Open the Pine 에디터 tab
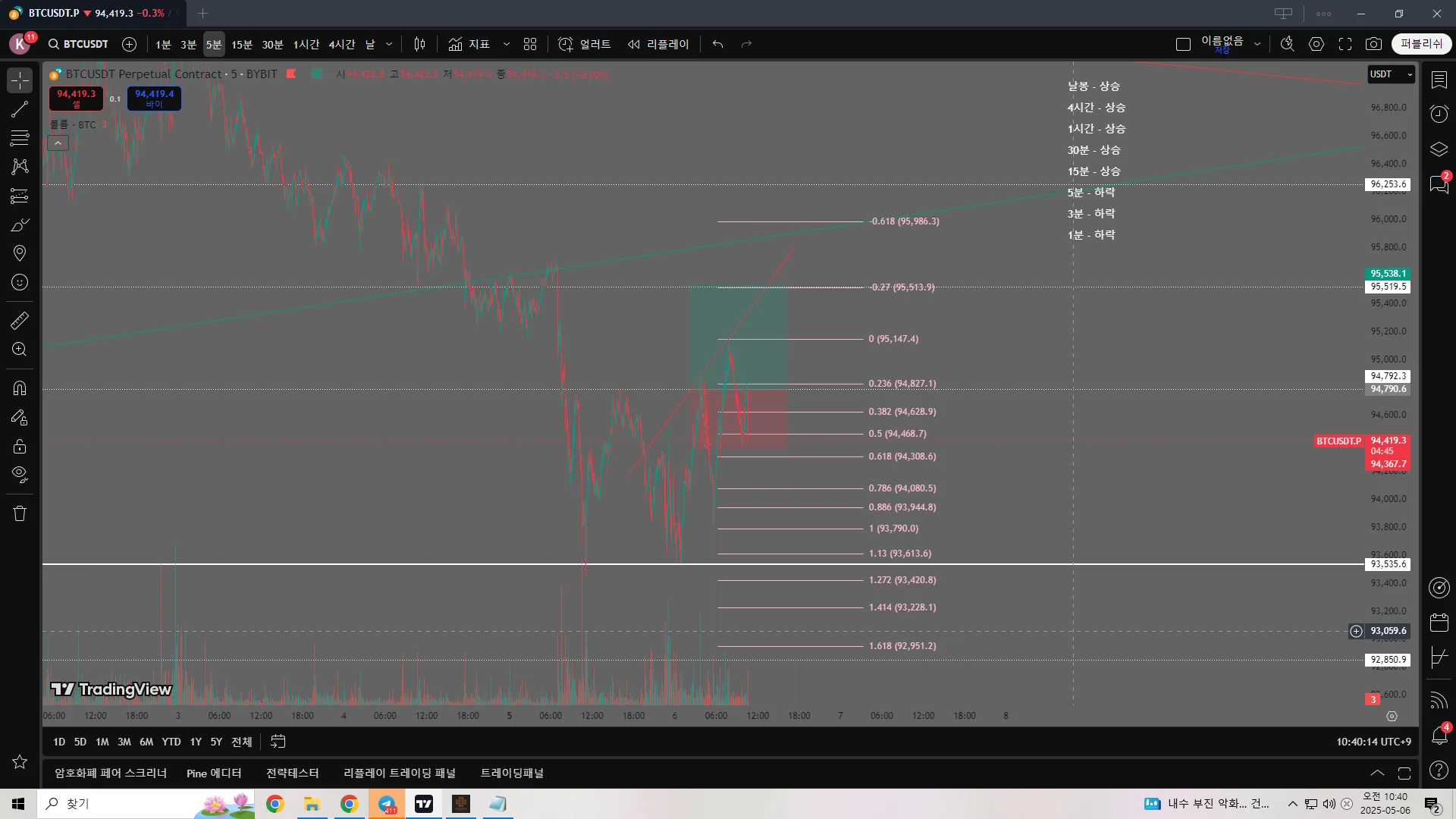Viewport: 1456px width, 819px height. (x=214, y=773)
